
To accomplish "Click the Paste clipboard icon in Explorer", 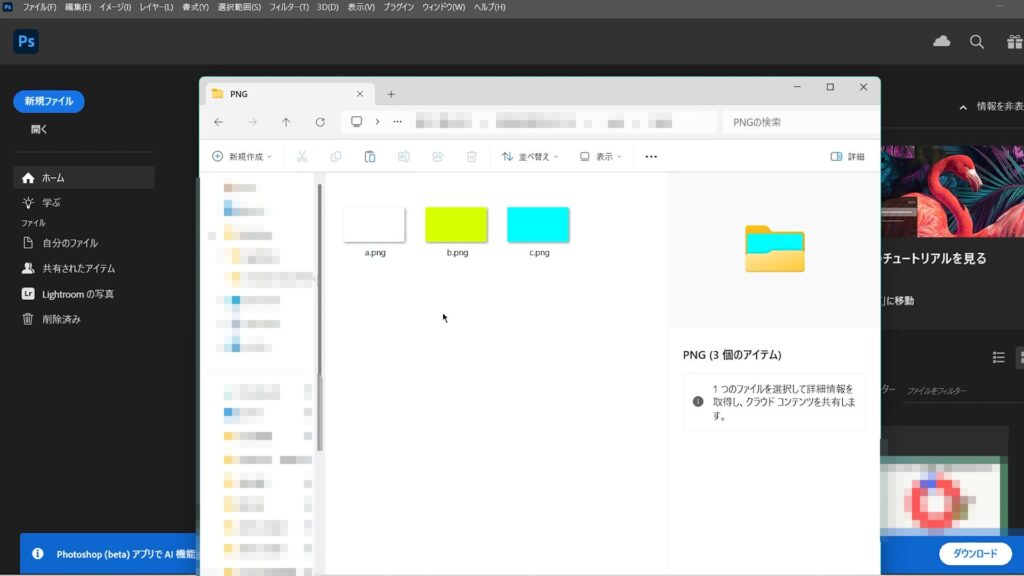I will click(x=370, y=157).
